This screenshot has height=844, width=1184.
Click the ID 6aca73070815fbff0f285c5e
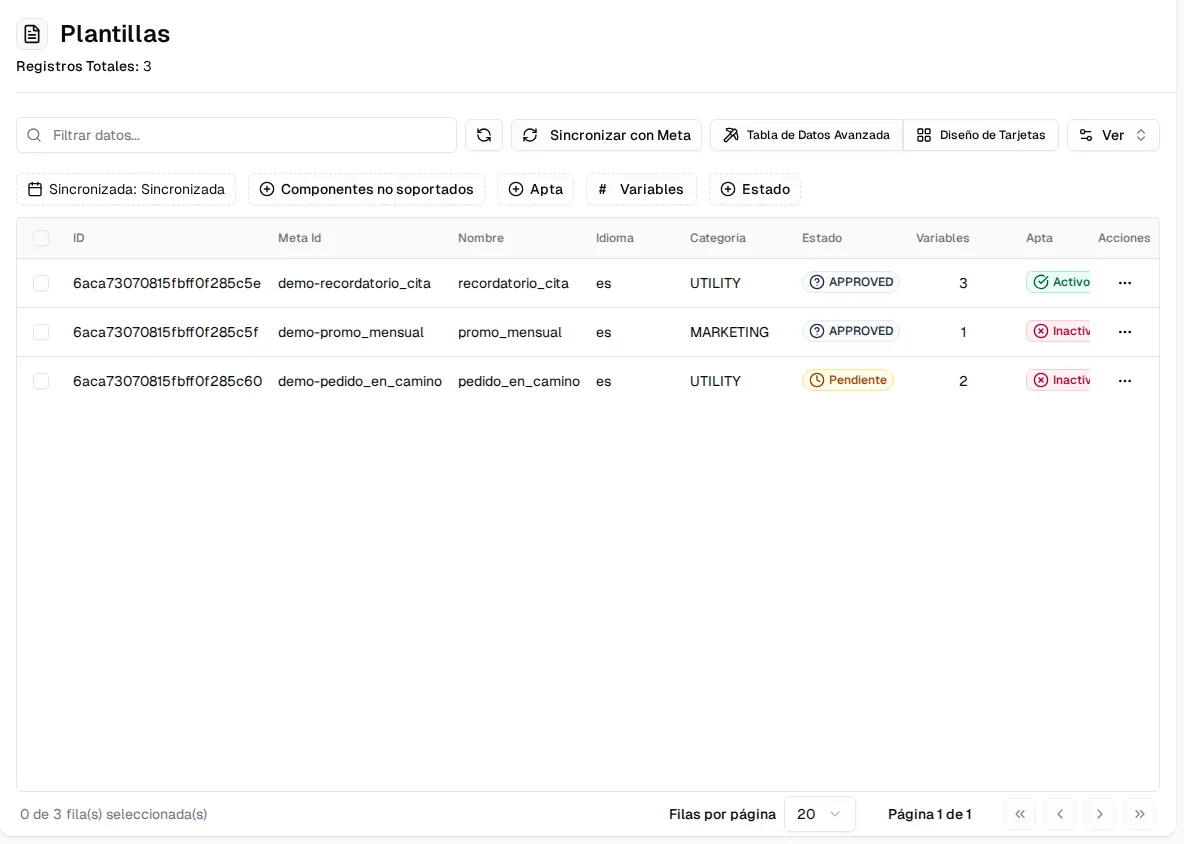point(167,283)
